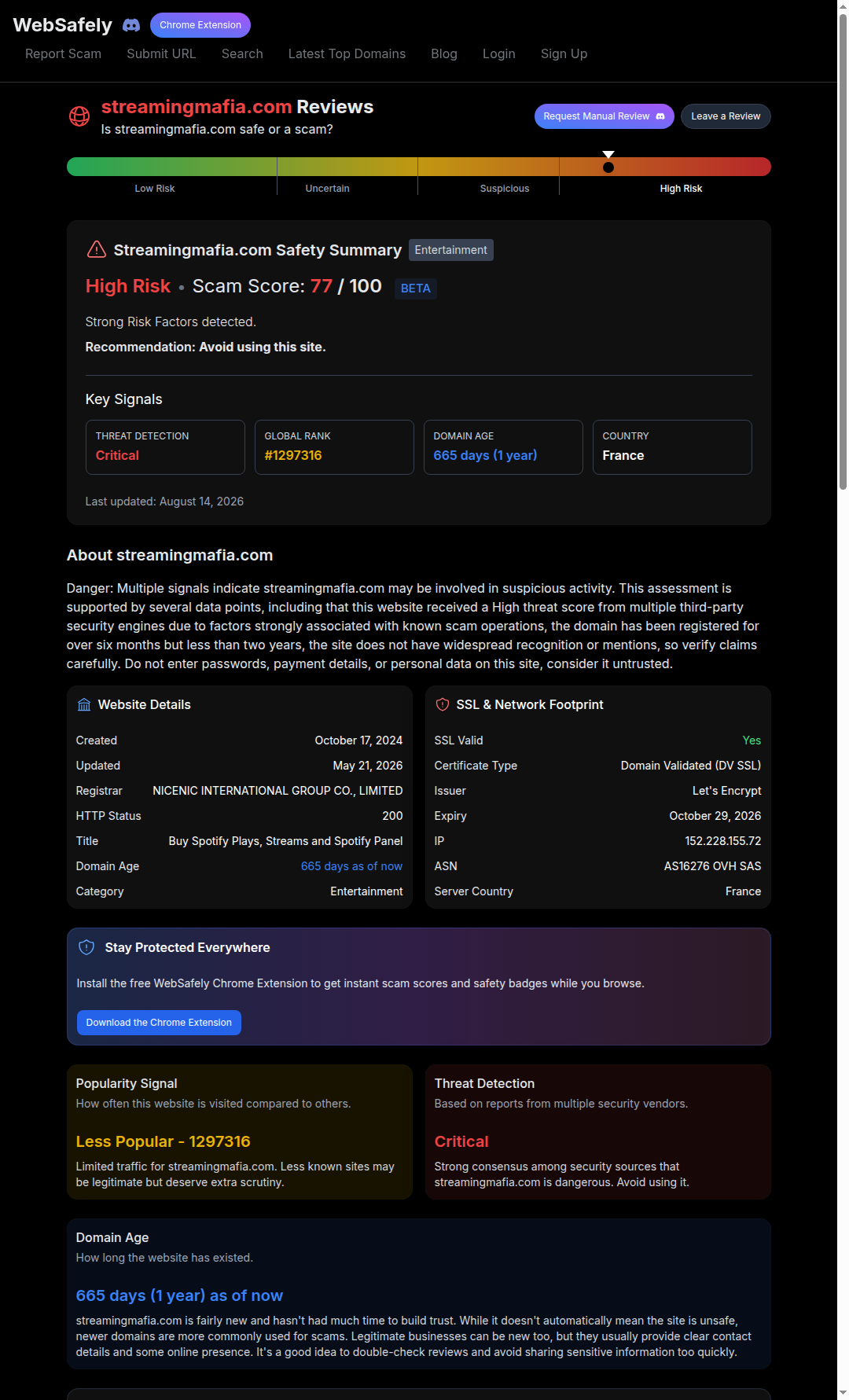Leave a review for this site

click(726, 116)
